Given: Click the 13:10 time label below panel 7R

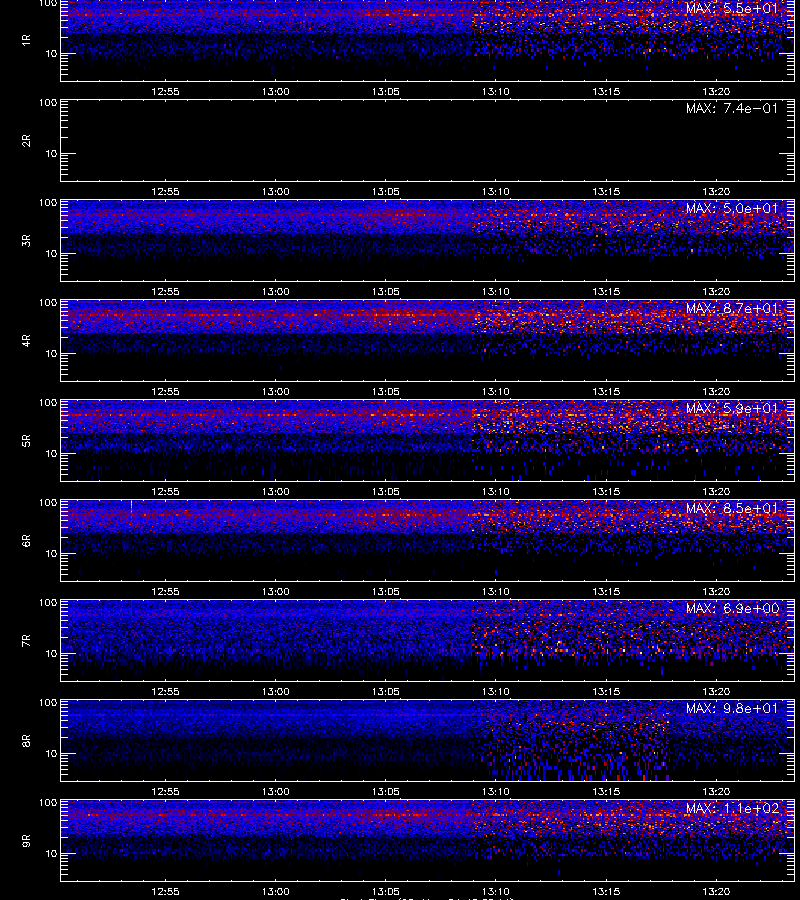Looking at the screenshot, I should [x=495, y=691].
